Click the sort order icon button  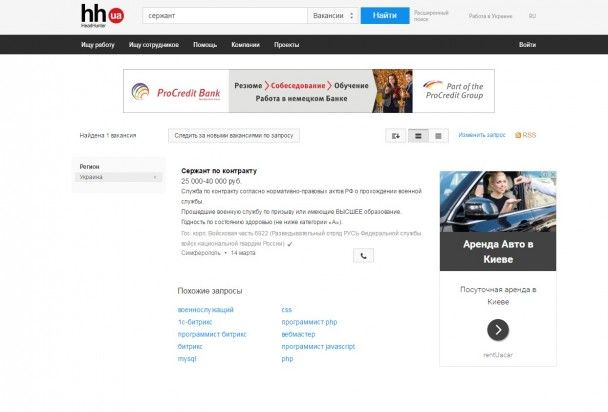pos(397,135)
